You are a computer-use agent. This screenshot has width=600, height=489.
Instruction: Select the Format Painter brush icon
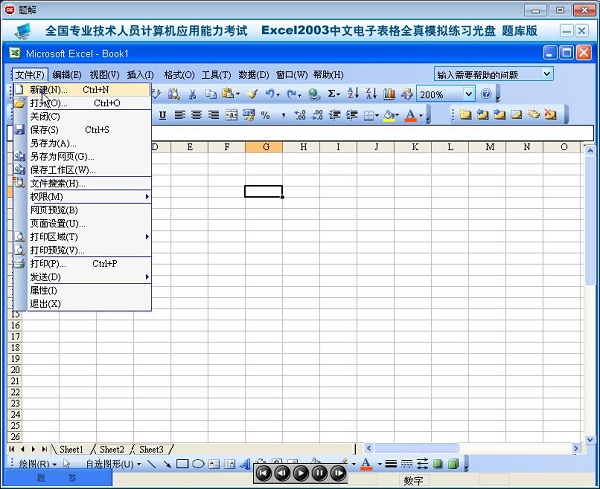pyautogui.click(x=253, y=94)
